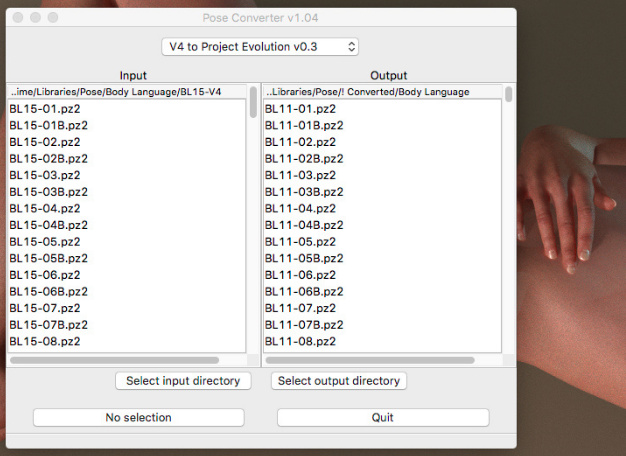Click the No selection button
626x456 pixels.
pos(139,417)
